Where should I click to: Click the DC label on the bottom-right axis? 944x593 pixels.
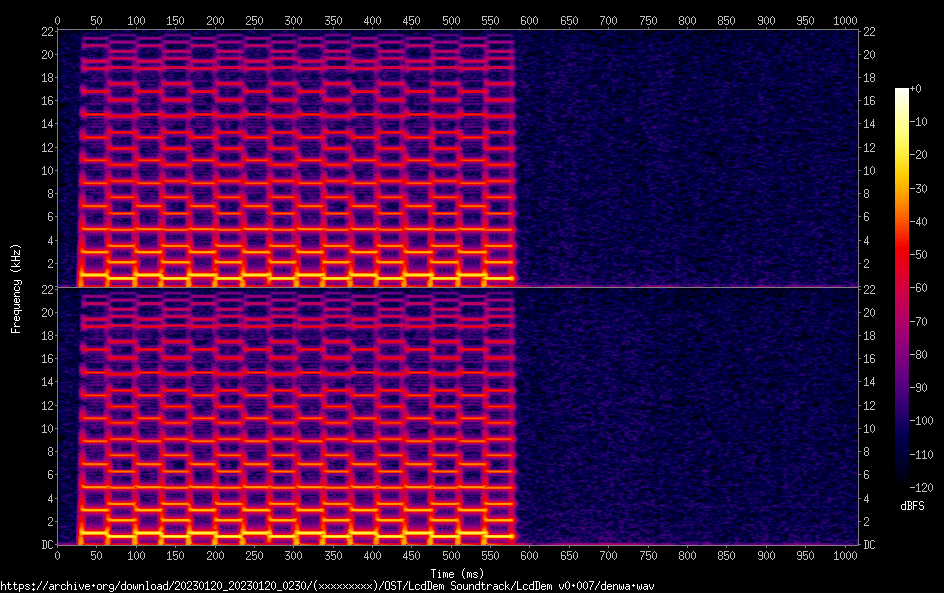[x=870, y=545]
